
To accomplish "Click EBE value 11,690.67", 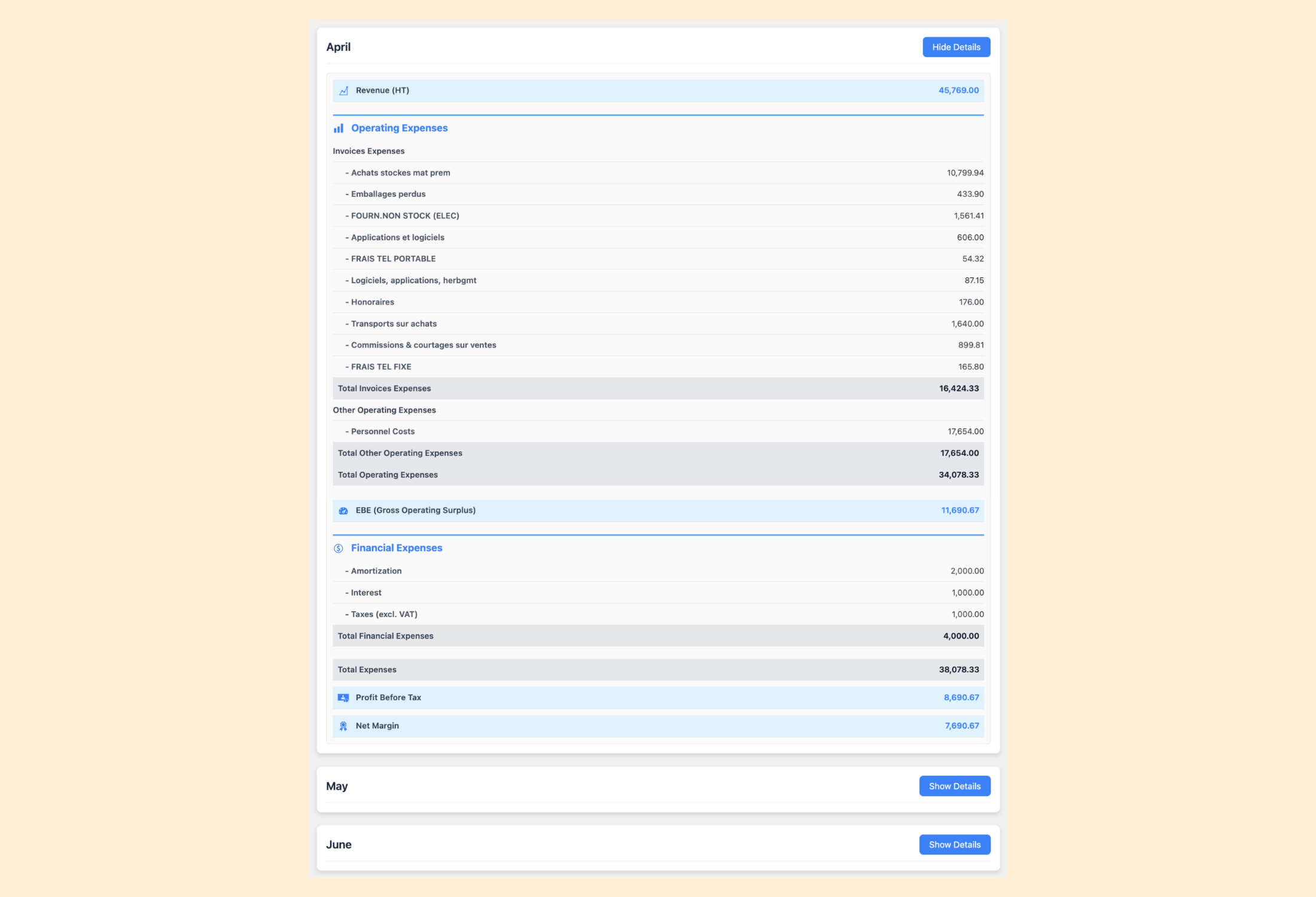I will tap(960, 510).
